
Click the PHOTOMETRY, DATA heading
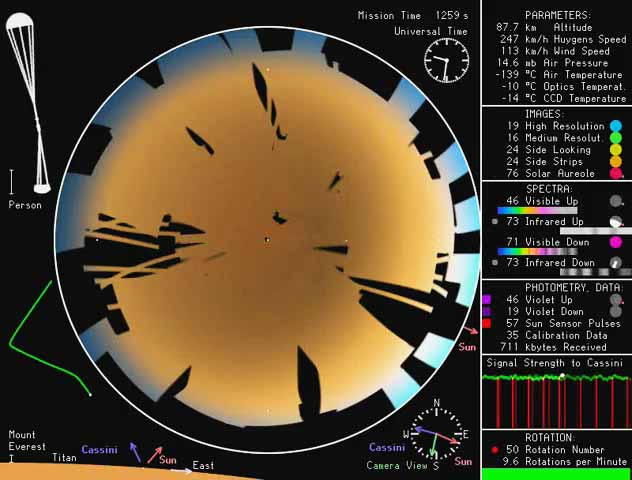574,288
